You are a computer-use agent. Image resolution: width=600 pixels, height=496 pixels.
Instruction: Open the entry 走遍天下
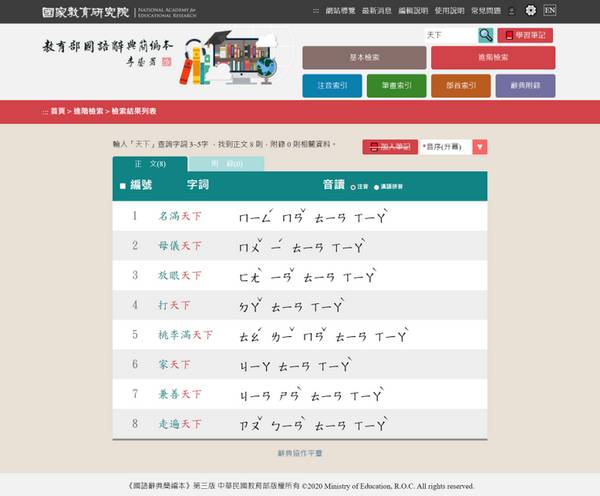click(180, 424)
